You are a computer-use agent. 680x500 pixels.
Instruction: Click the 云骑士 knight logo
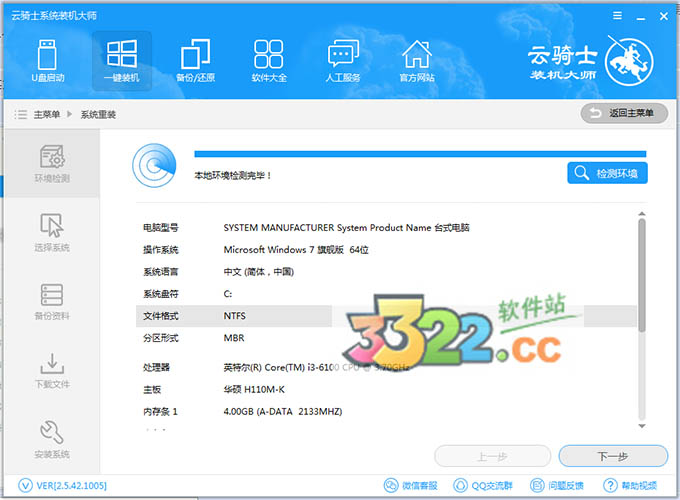(629, 62)
